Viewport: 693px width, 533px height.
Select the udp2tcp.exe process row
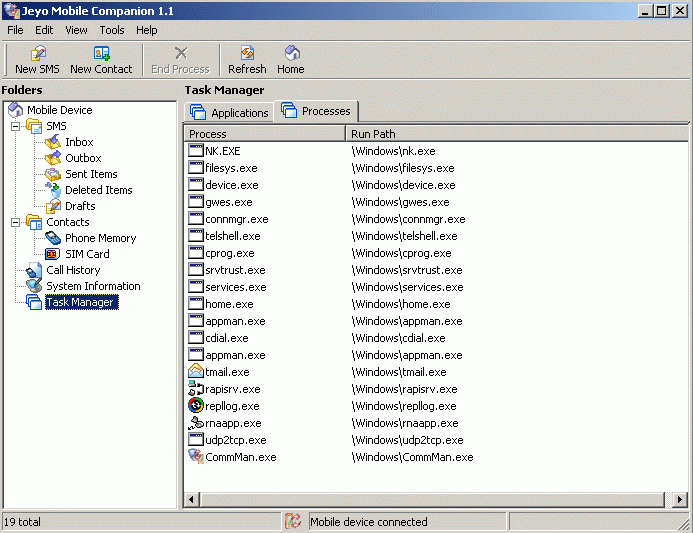coord(435,440)
